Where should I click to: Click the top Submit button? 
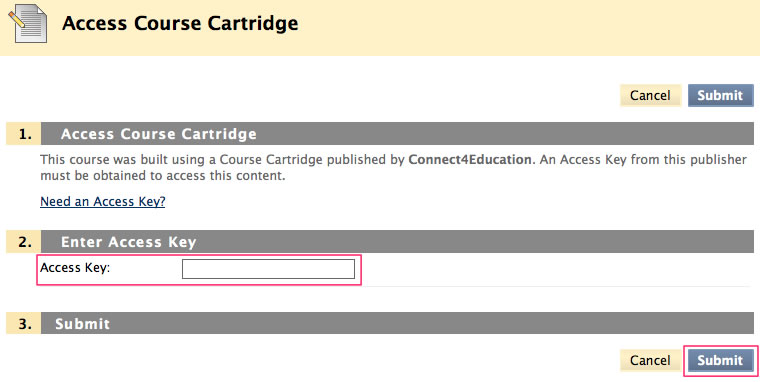pos(720,95)
